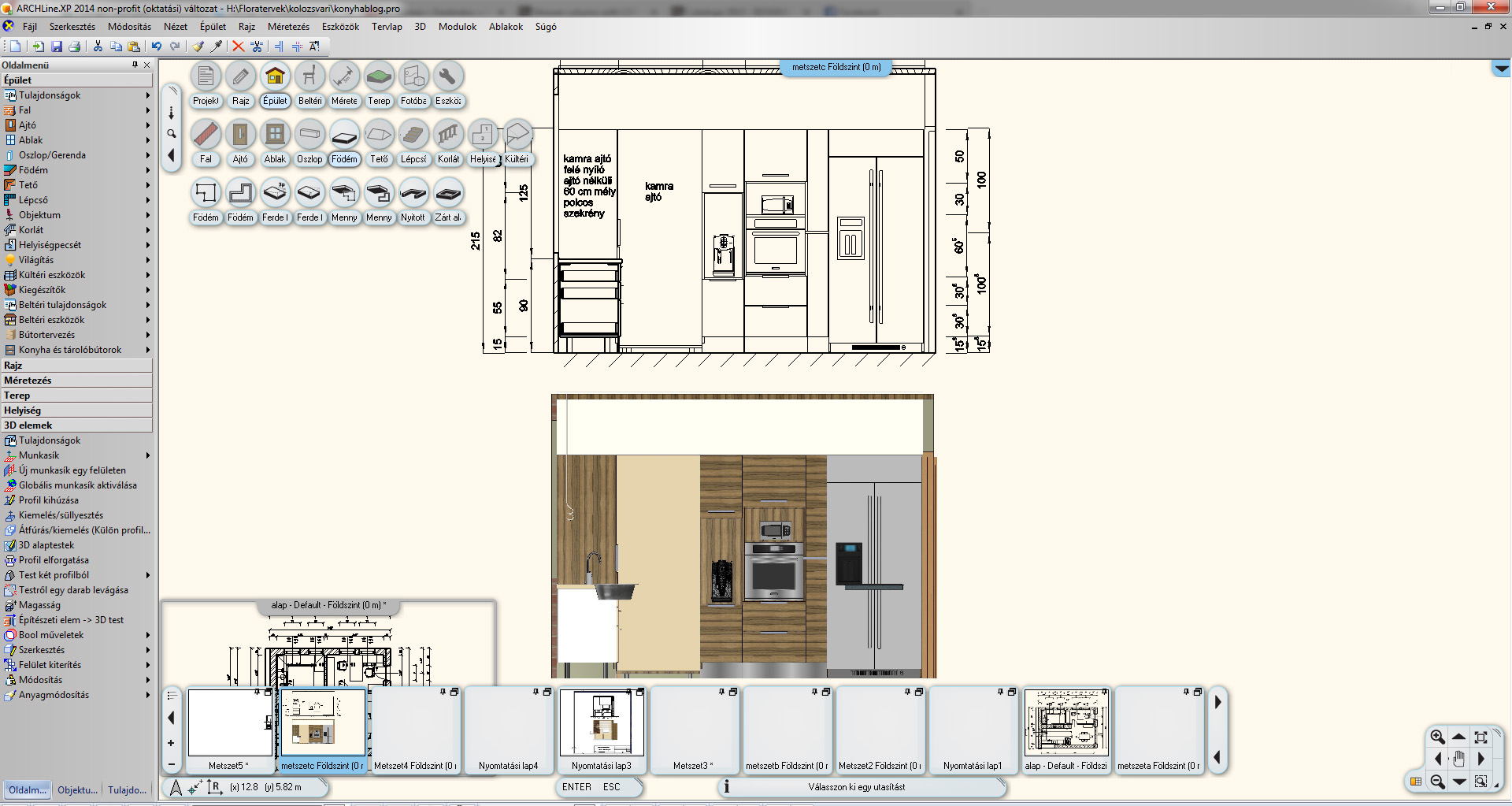Image resolution: width=1512 pixels, height=806 pixels.
Task: Expand the Munkasík submenu arrow
Action: coord(147,455)
